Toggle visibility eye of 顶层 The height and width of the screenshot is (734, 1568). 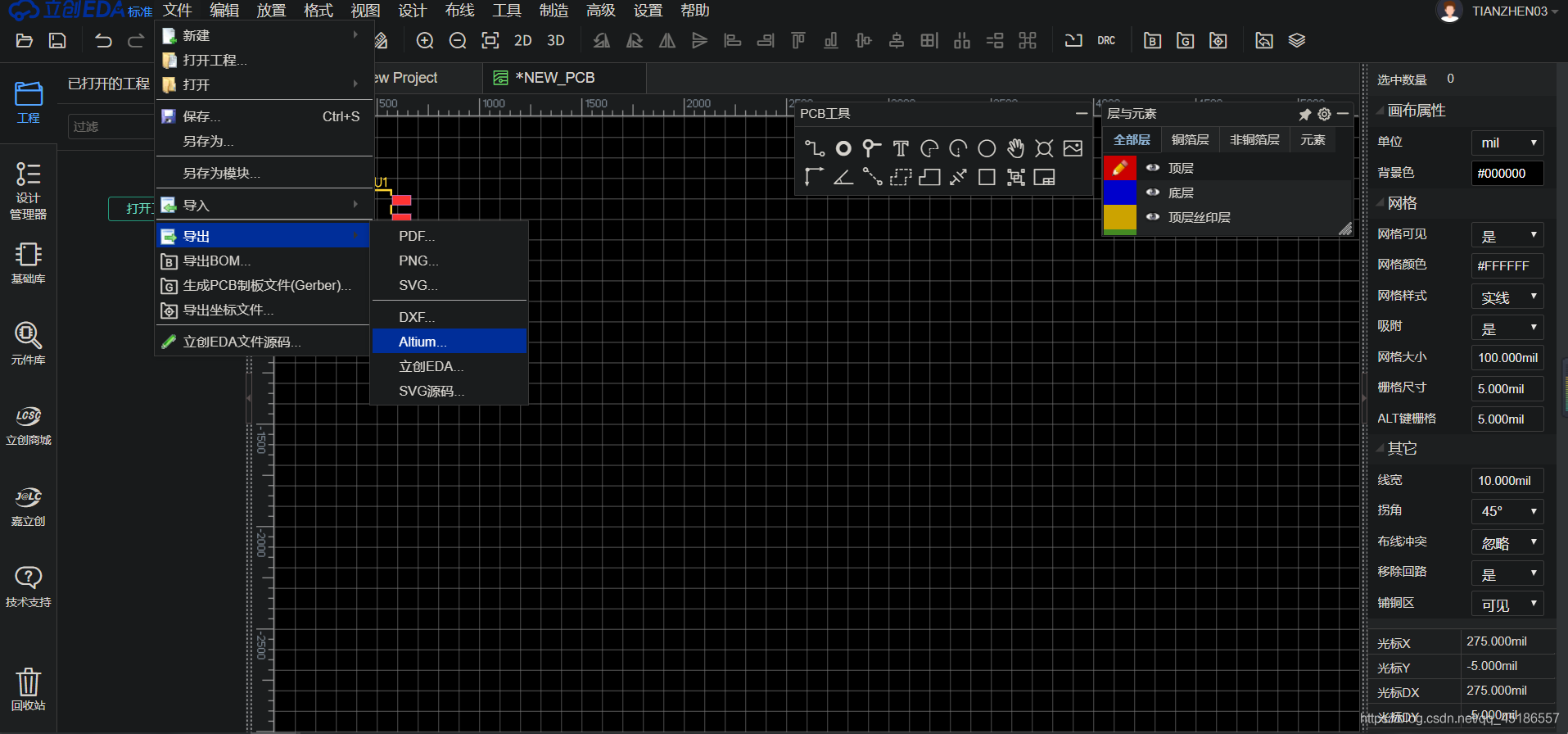[x=1153, y=167]
